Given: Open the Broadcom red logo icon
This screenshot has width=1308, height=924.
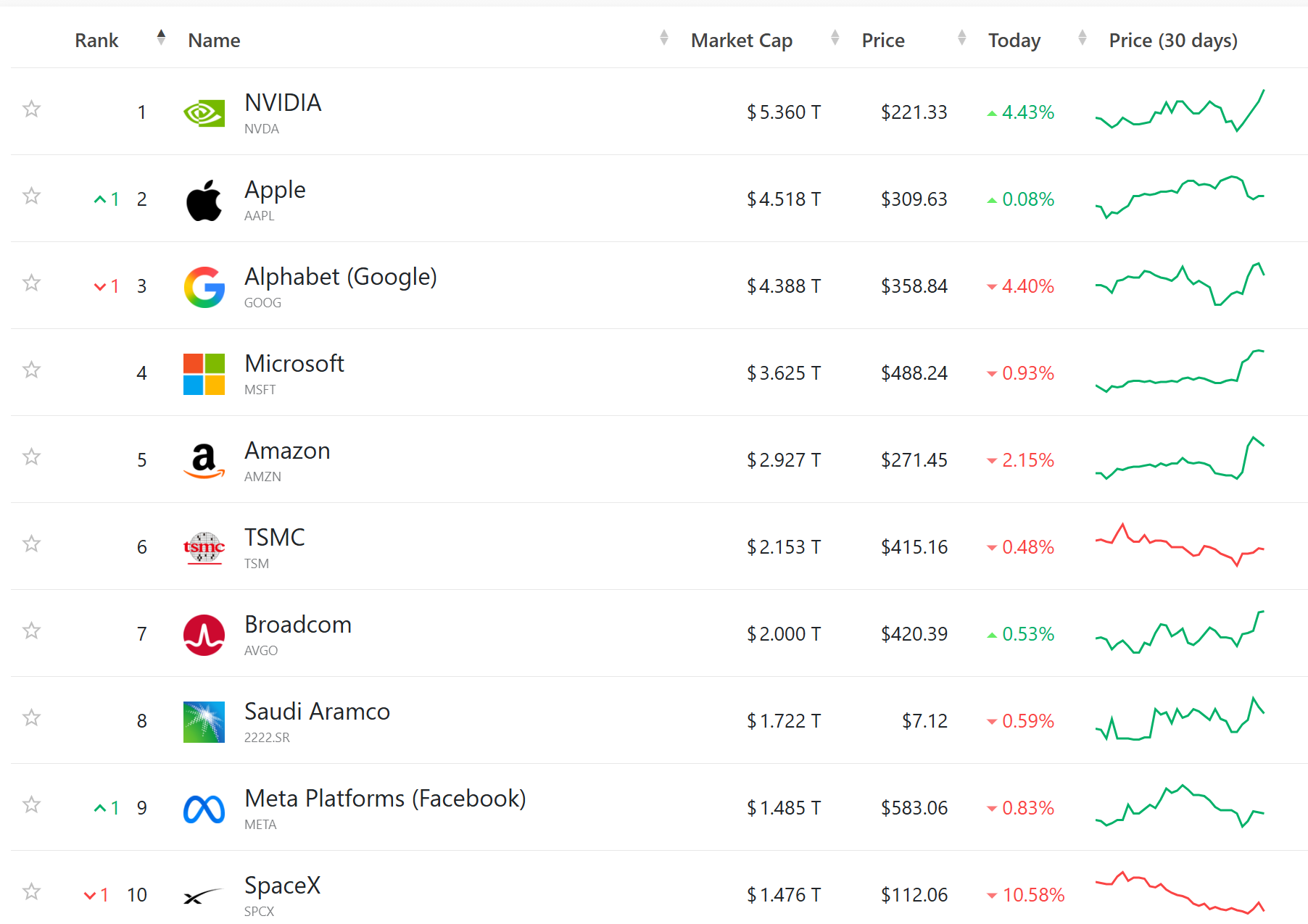Looking at the screenshot, I should (204, 635).
